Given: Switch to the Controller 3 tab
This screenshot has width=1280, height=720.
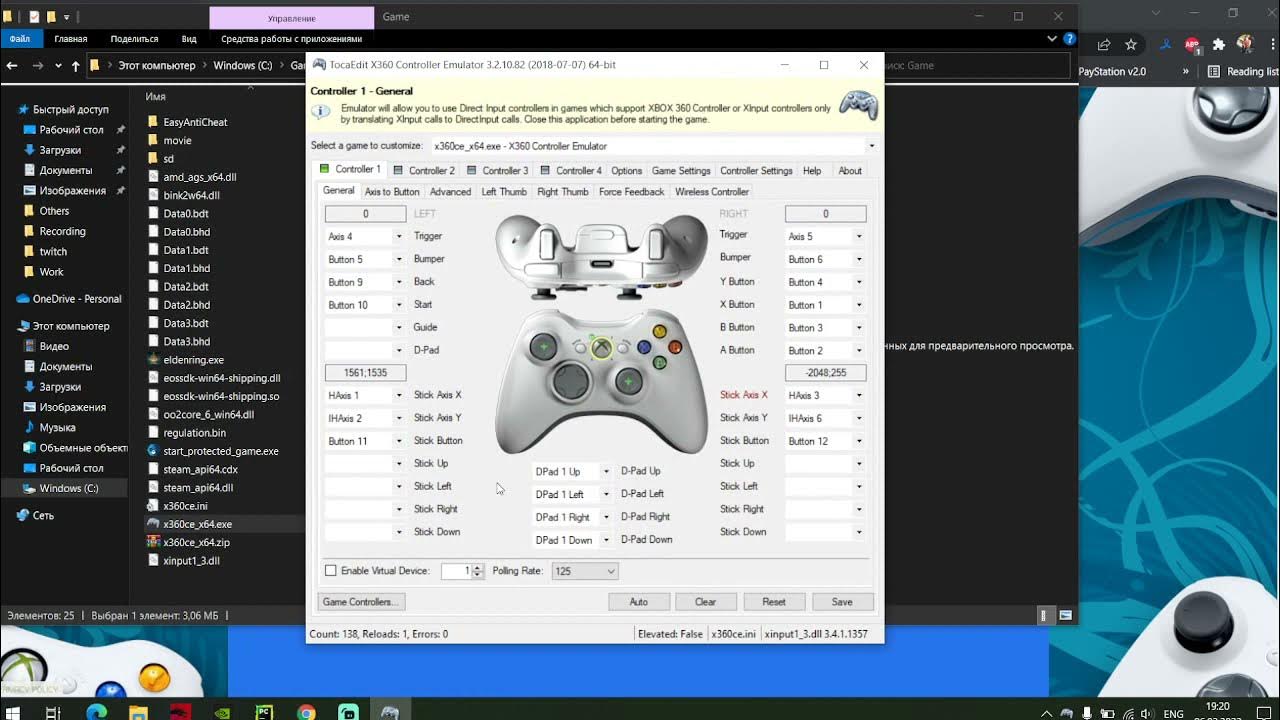Looking at the screenshot, I should click(497, 171).
